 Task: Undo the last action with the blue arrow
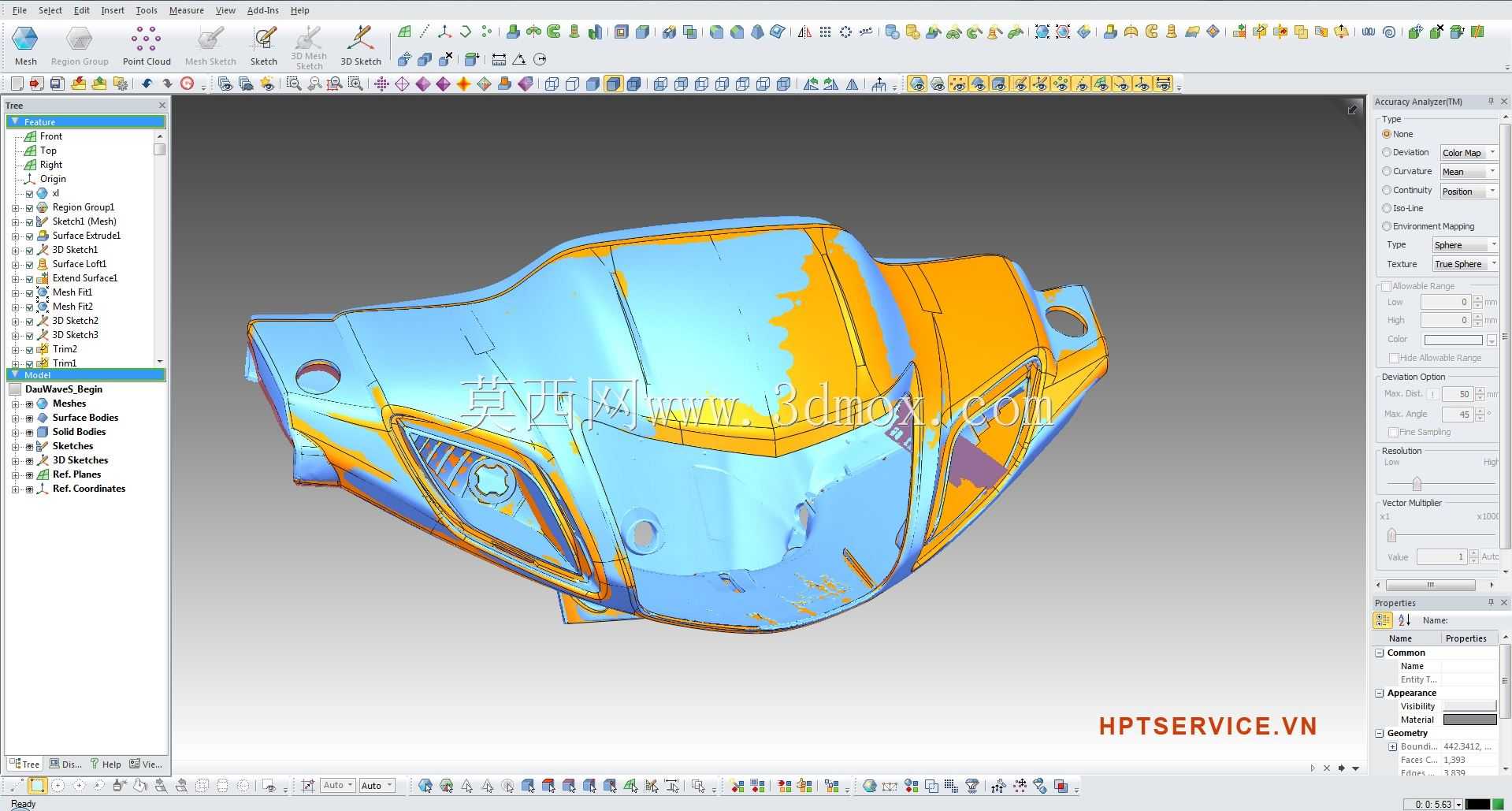[147, 84]
